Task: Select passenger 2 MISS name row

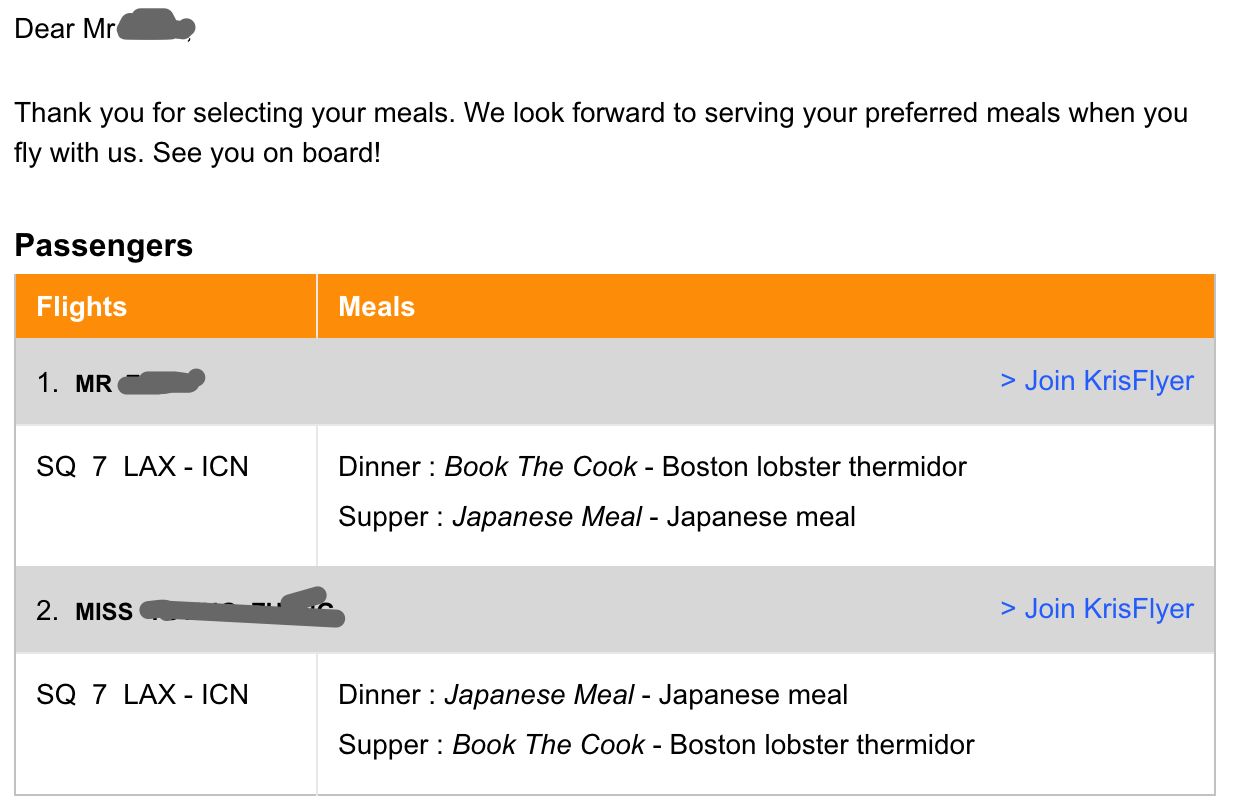Action: pyautogui.click(x=615, y=610)
